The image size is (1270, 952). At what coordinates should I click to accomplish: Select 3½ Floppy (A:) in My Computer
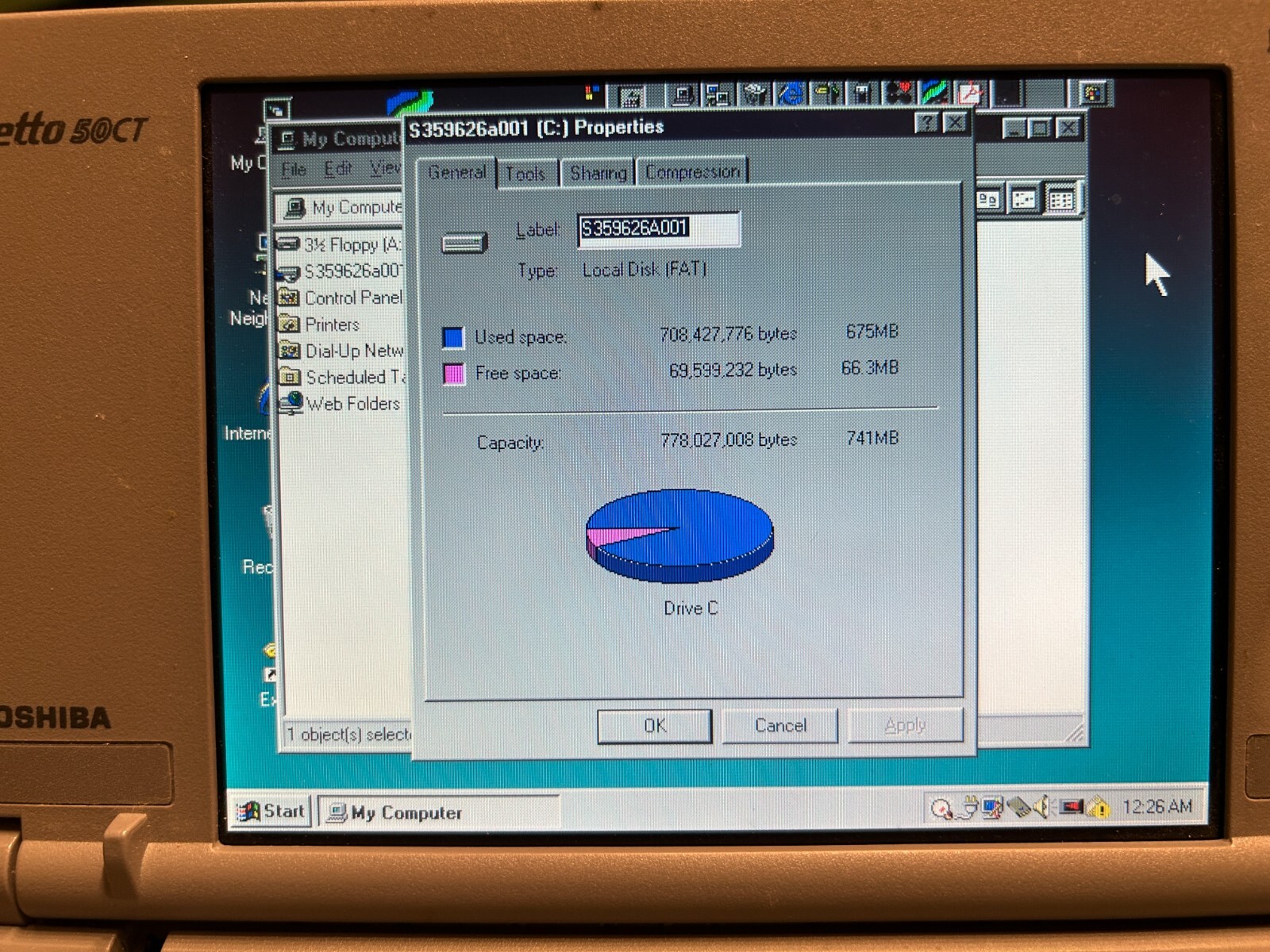tap(341, 244)
